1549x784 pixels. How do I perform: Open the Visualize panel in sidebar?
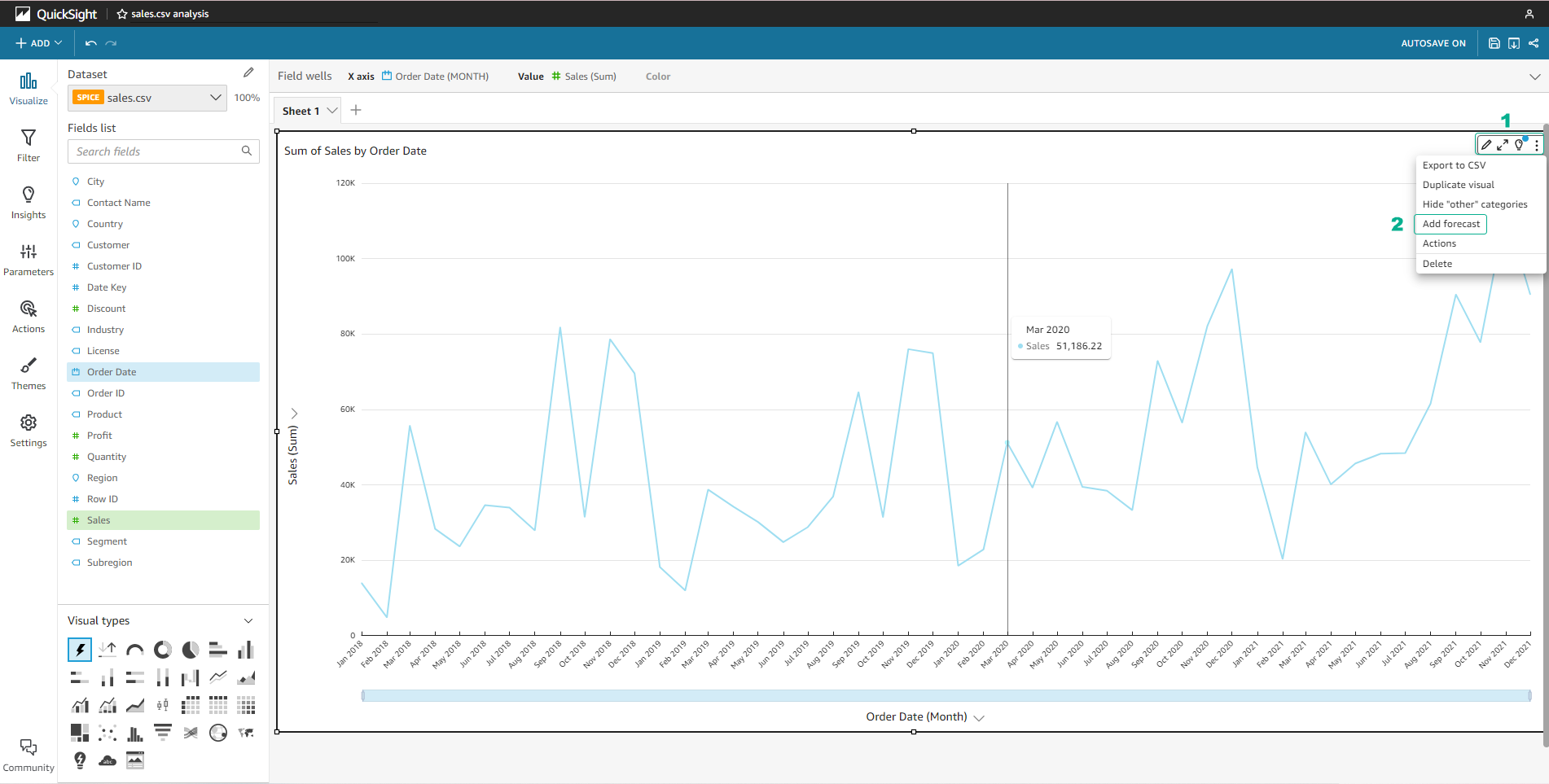[29, 89]
